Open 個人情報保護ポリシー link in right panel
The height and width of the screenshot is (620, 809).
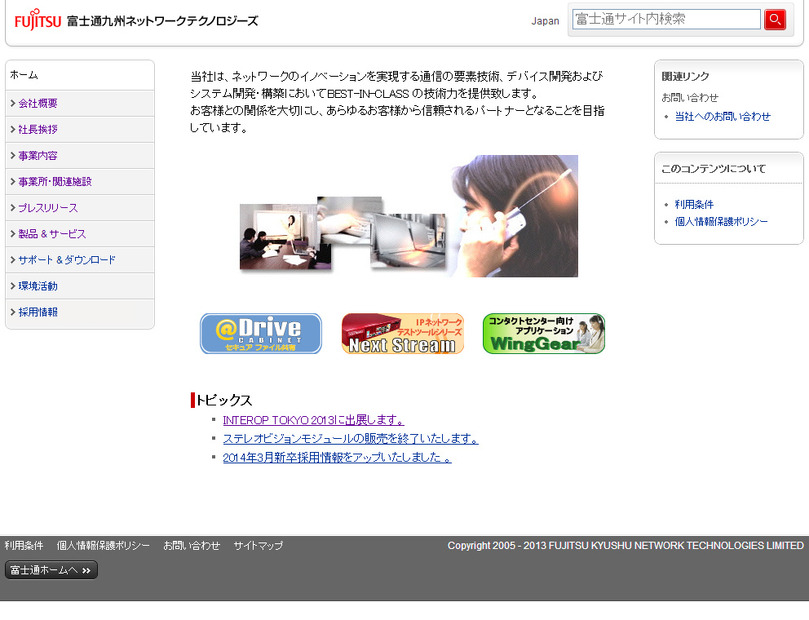tap(721, 222)
